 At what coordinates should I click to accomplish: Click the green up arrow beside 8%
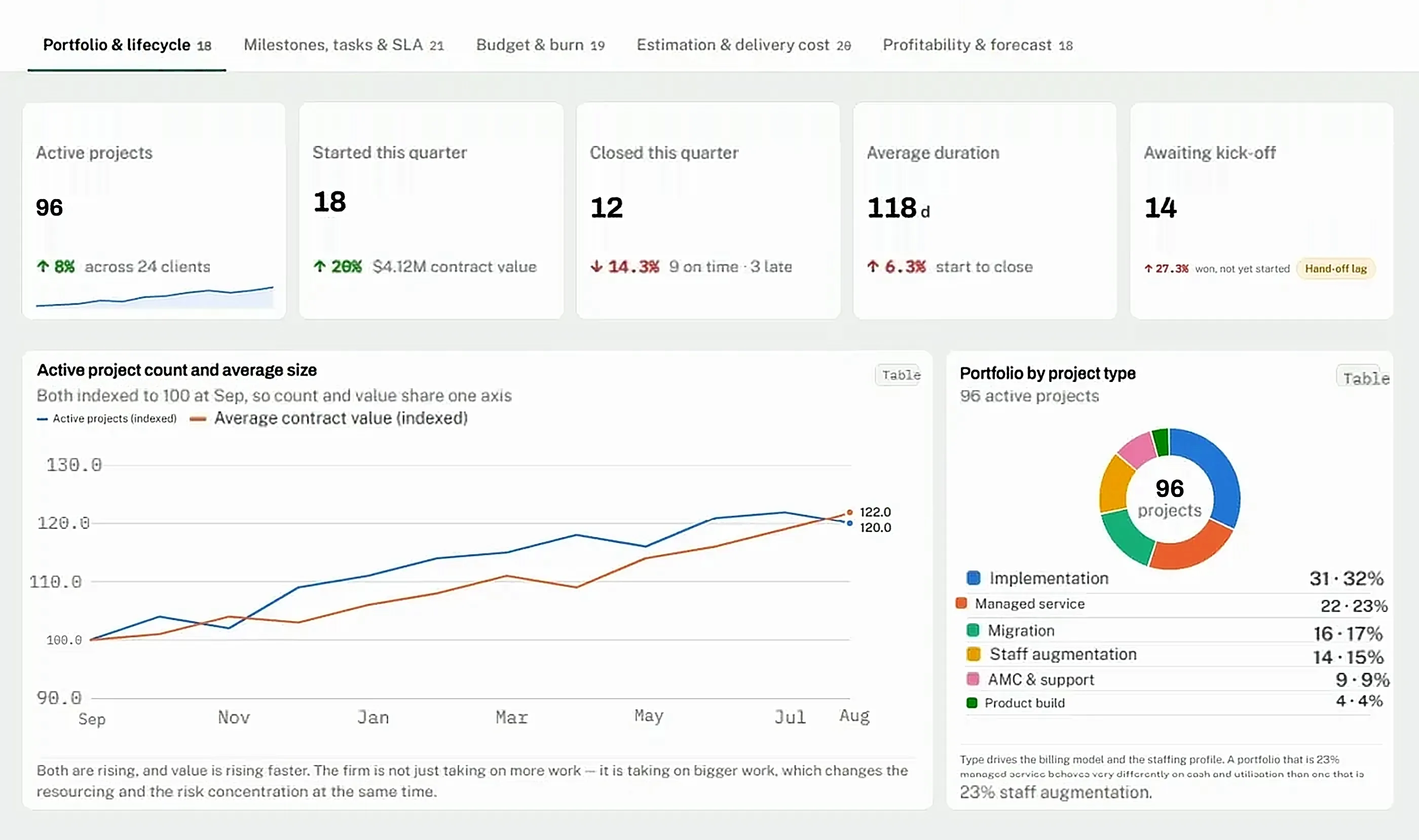point(43,266)
